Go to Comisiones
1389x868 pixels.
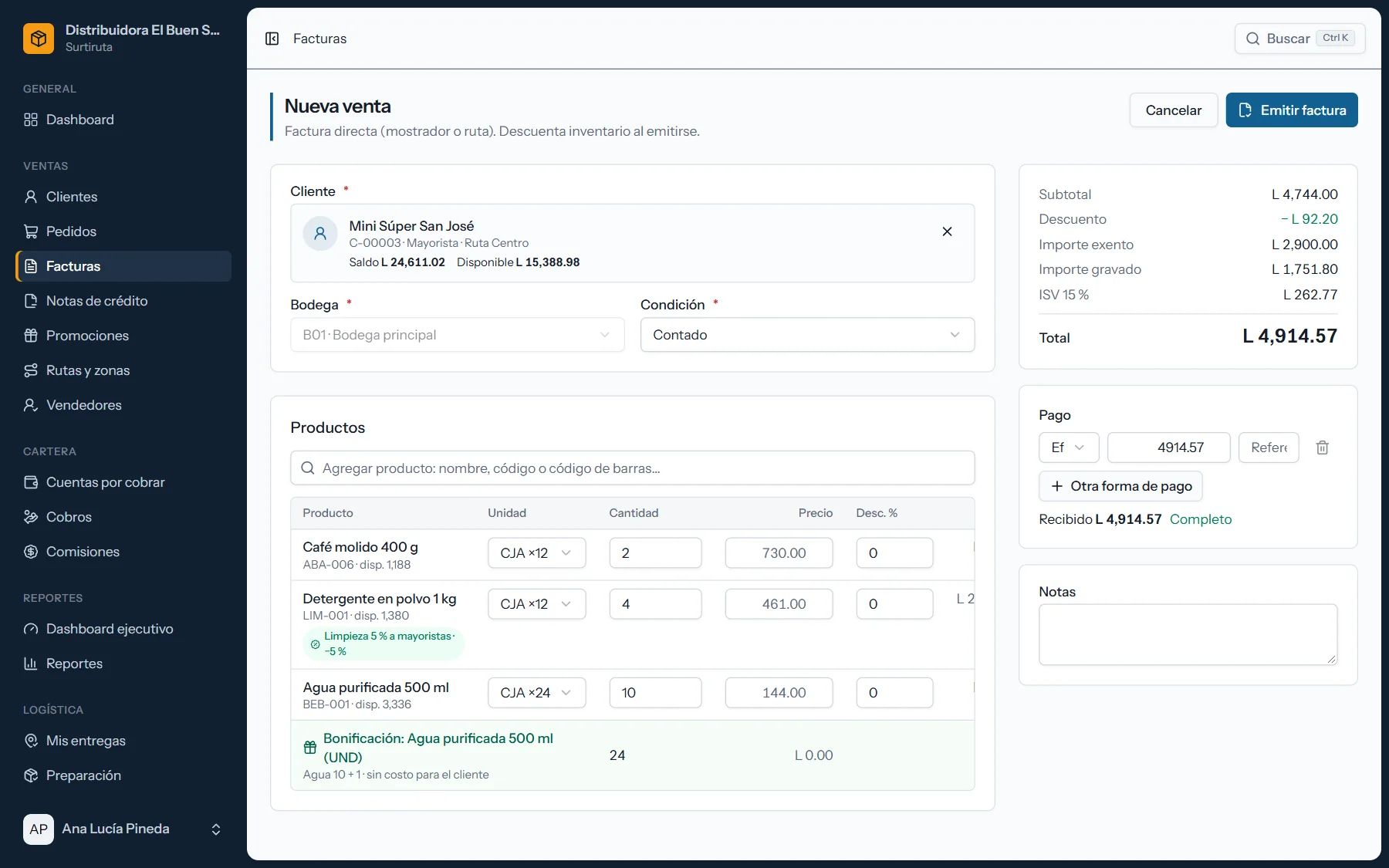tap(123, 552)
